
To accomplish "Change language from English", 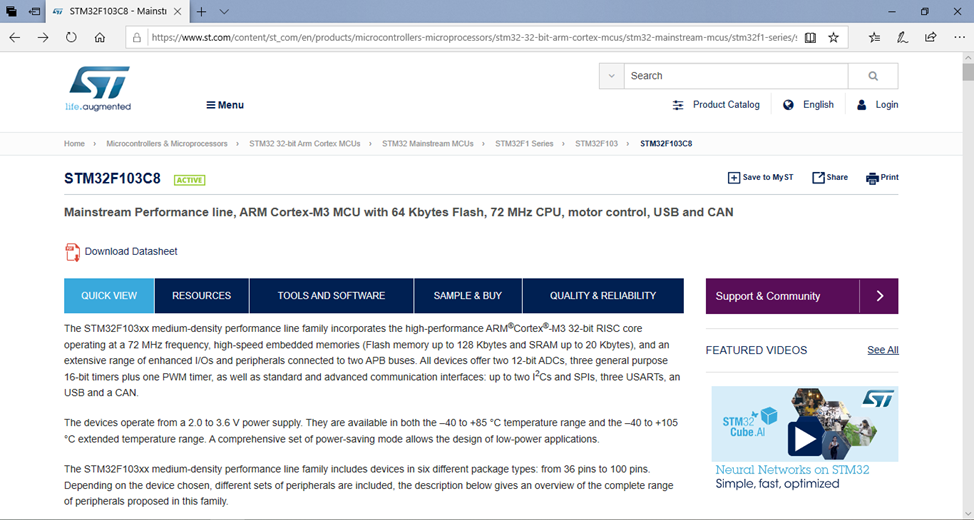I will point(808,105).
